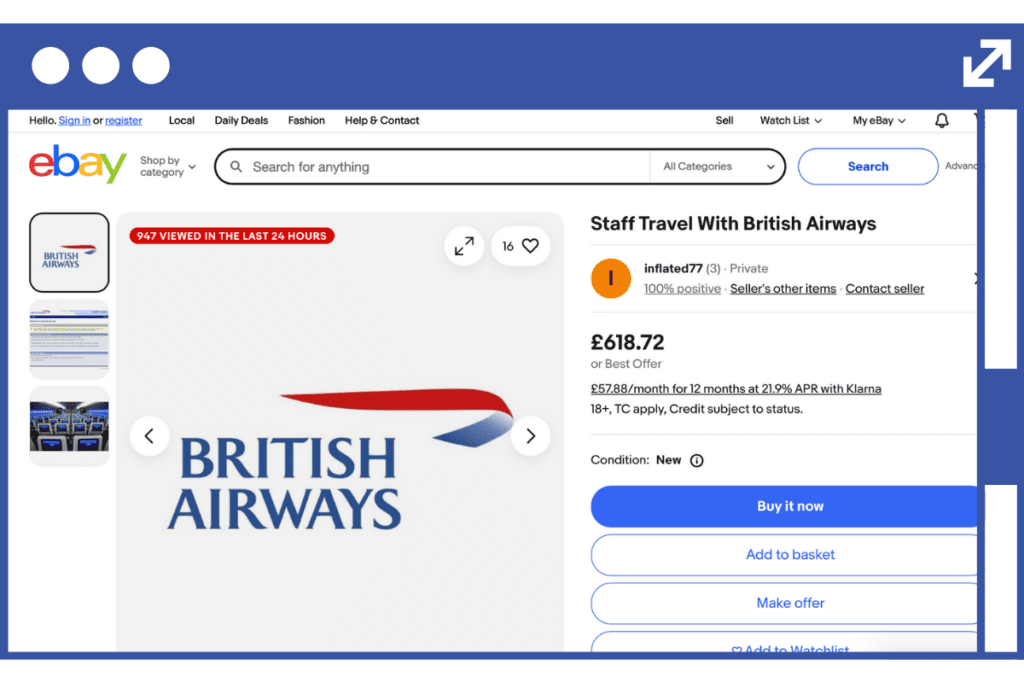The height and width of the screenshot is (683, 1024).
Task: Expand the Shop by category menu
Action: (x=168, y=167)
